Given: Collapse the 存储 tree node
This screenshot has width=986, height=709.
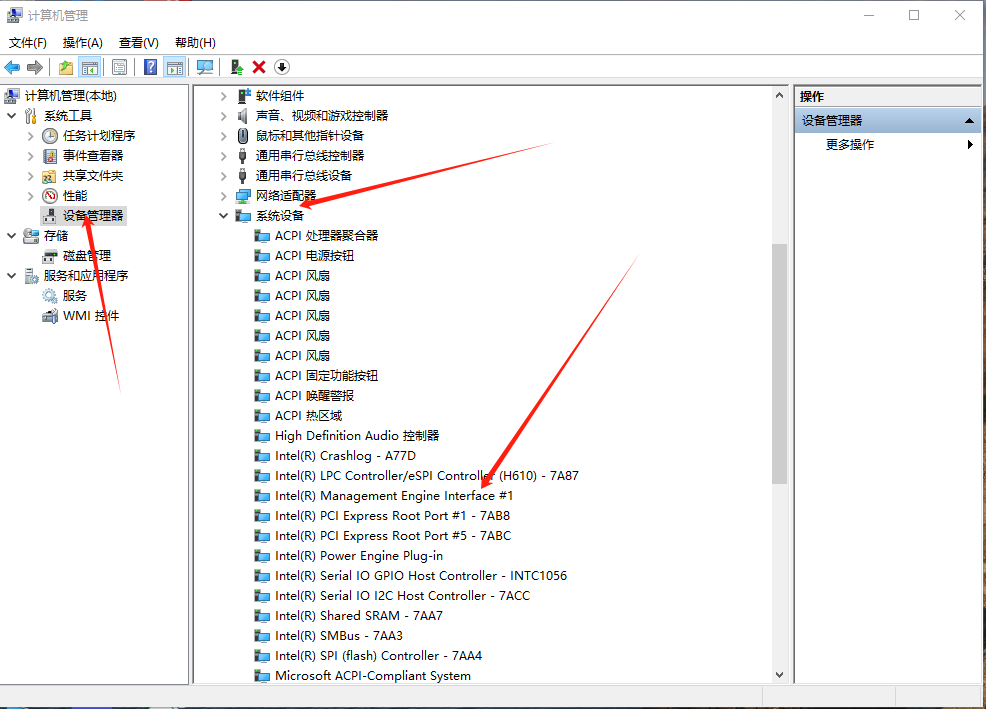Looking at the screenshot, I should pyautogui.click(x=11, y=236).
